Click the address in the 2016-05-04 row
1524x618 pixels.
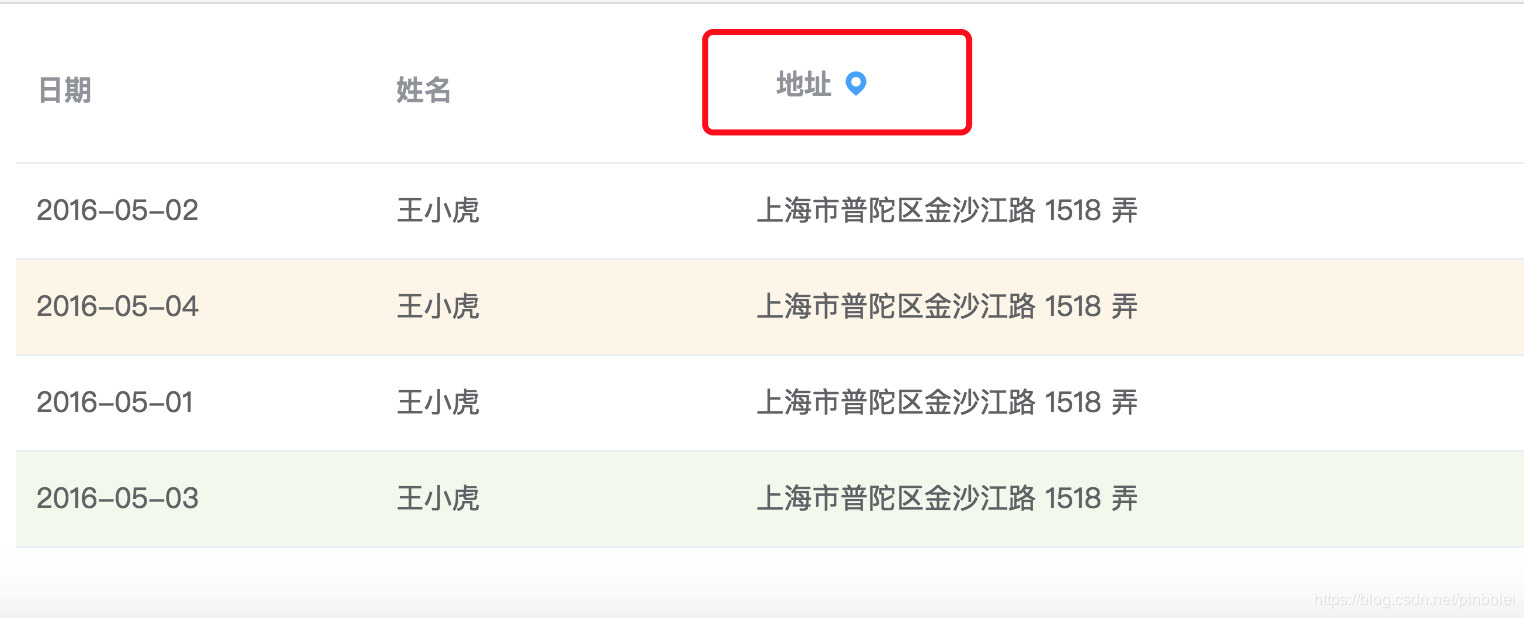947,306
